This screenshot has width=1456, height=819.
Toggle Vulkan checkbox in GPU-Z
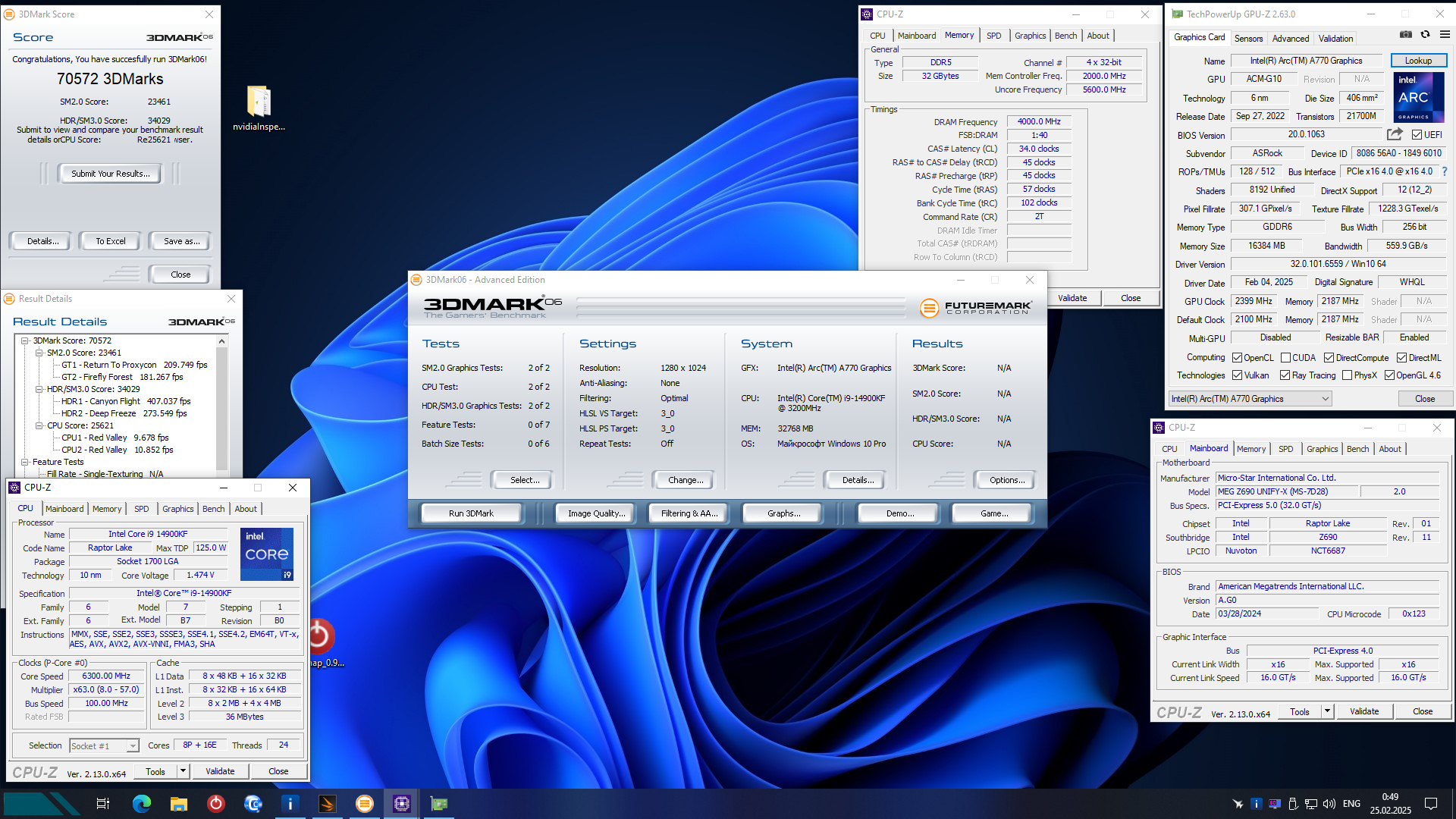click(1237, 375)
